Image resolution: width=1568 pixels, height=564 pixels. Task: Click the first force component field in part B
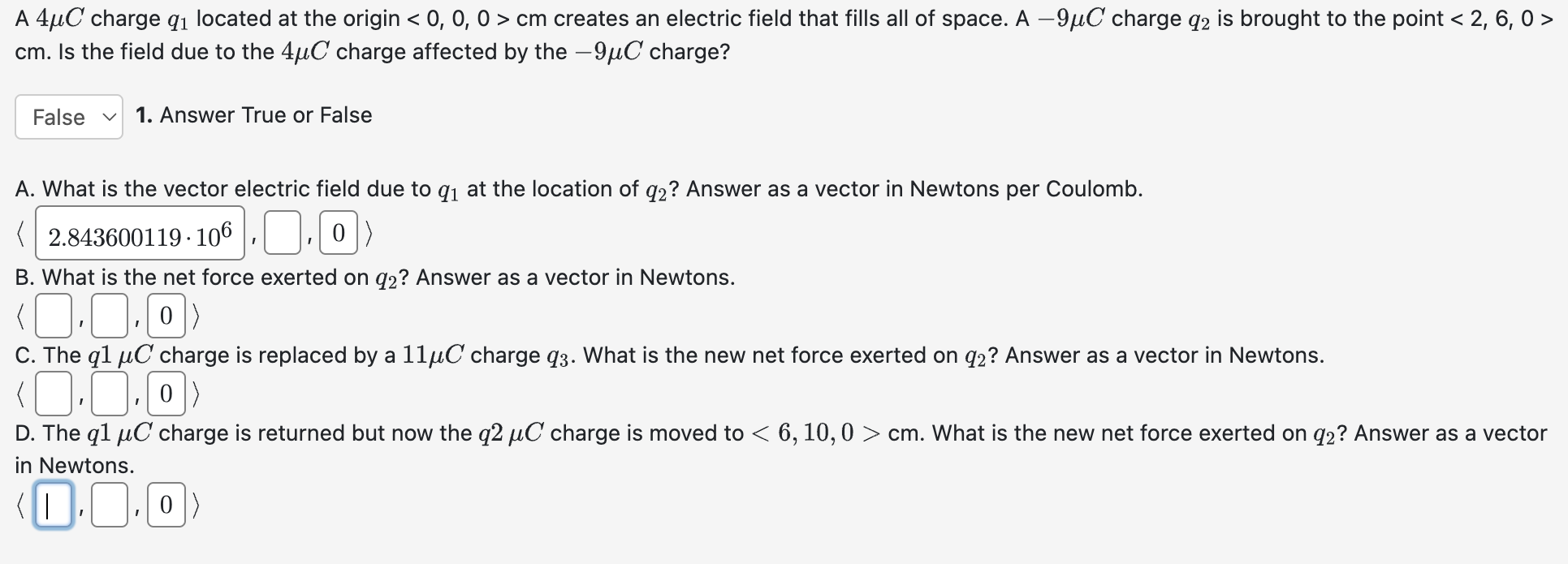tap(52, 315)
